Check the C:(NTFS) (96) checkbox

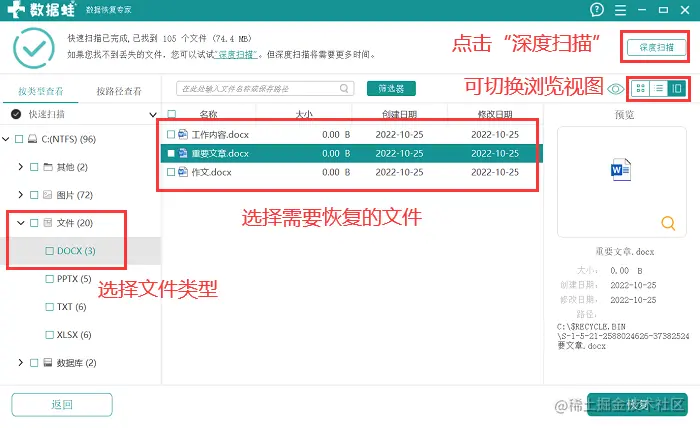tap(19, 139)
